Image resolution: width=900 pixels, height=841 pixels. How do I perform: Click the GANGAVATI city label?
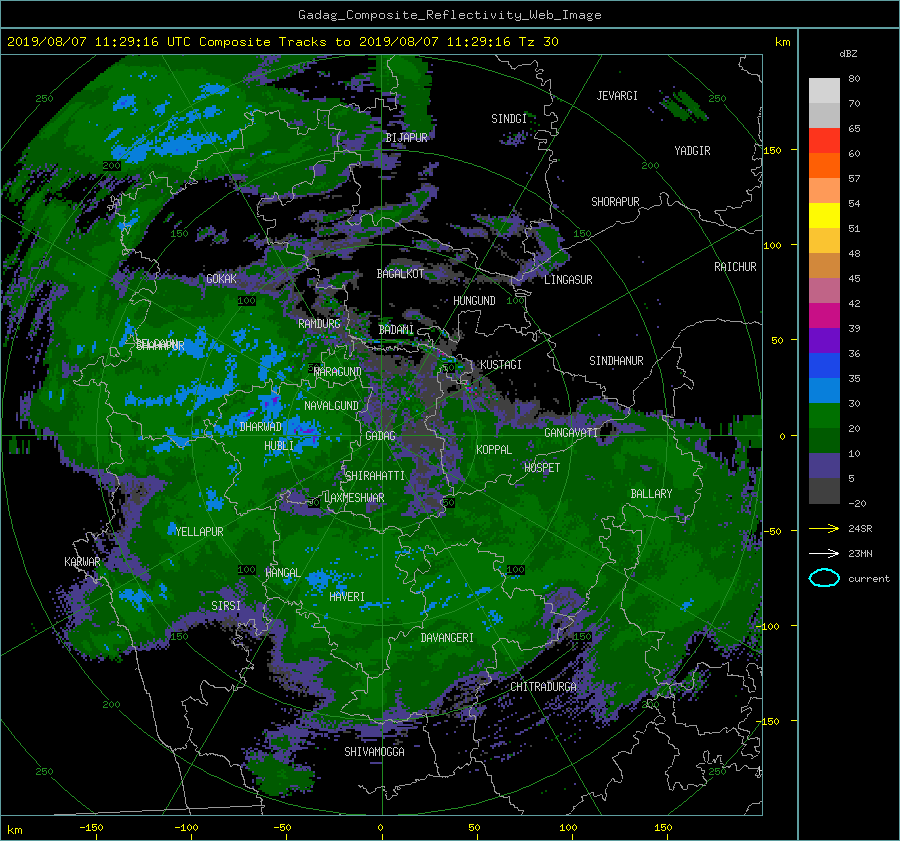pos(571,433)
